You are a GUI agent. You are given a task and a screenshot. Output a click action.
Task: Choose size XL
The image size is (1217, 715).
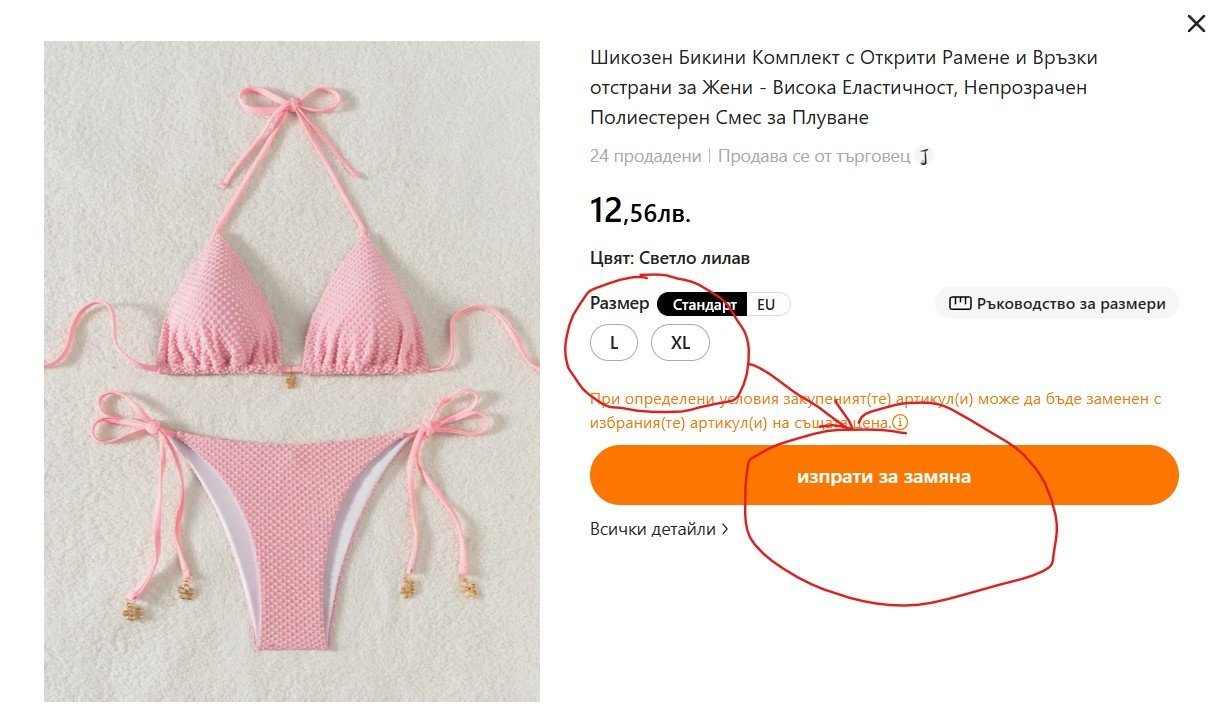[x=680, y=343]
